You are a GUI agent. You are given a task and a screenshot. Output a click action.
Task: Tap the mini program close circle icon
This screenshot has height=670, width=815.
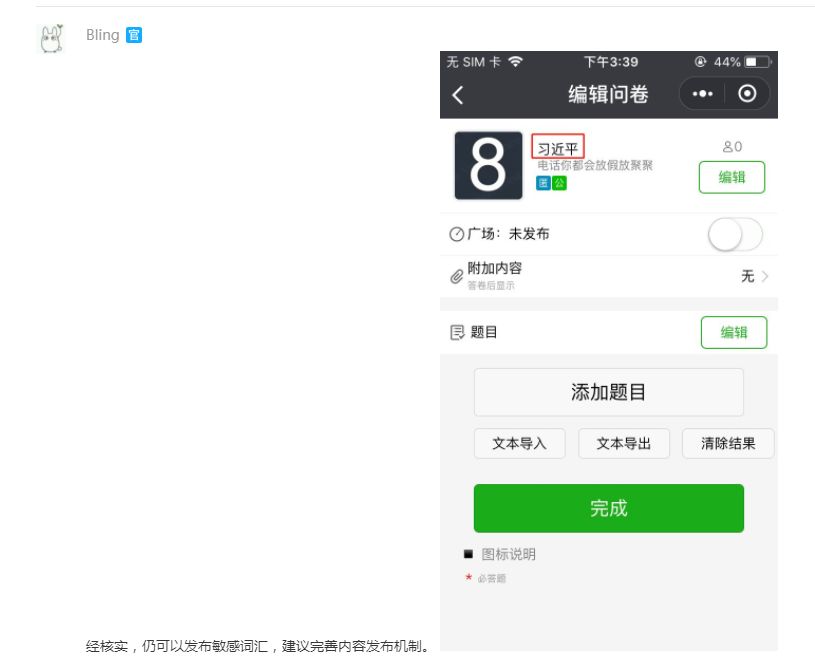(747, 94)
